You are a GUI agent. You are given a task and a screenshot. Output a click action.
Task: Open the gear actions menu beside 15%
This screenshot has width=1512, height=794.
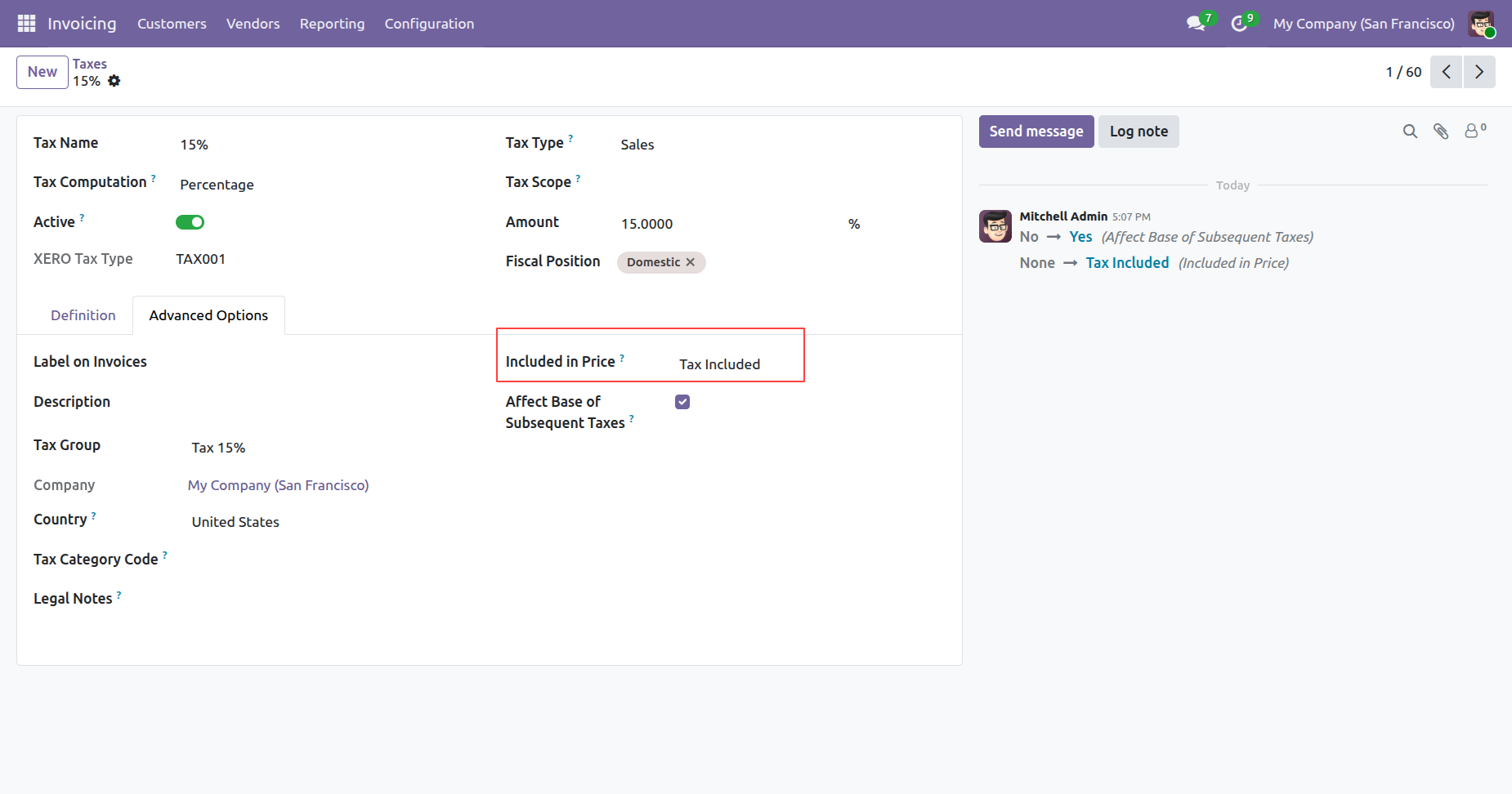point(114,81)
